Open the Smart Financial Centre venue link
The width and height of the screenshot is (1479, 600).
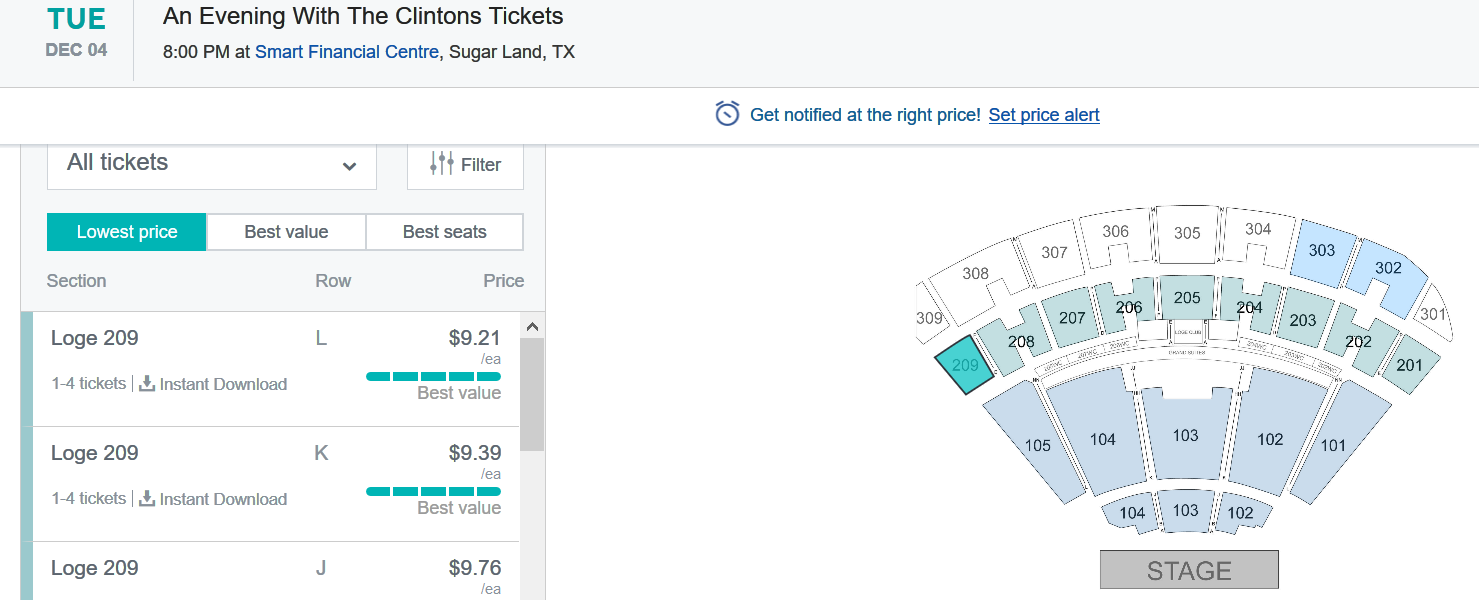pyautogui.click(x=346, y=52)
